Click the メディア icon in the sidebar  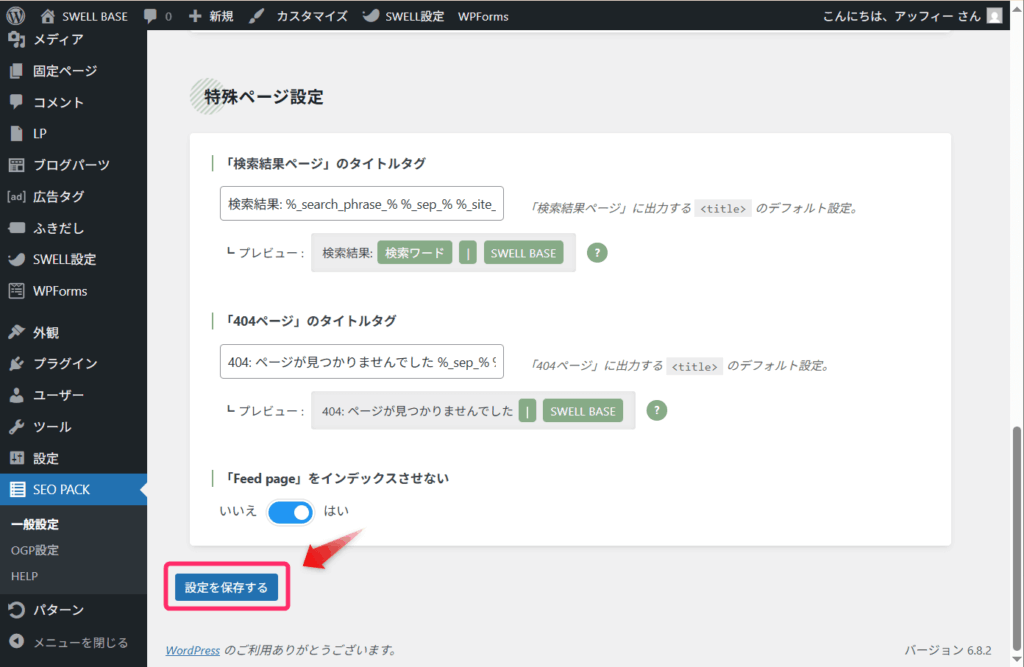[16, 39]
